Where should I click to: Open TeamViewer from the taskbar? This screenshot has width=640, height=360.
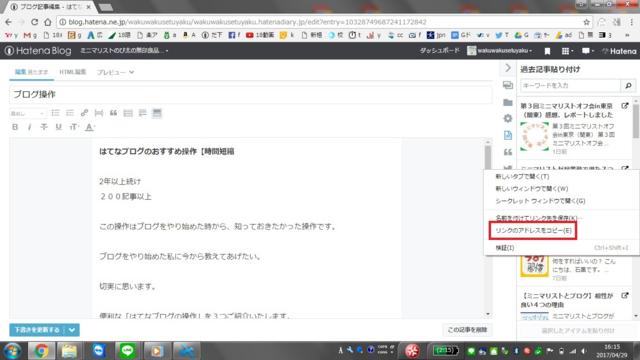98,351
